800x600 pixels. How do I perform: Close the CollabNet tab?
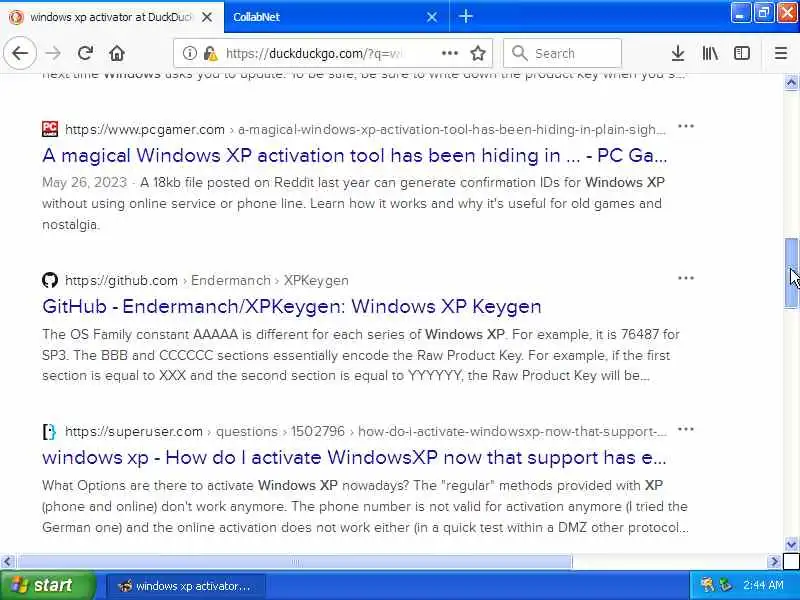coord(432,17)
